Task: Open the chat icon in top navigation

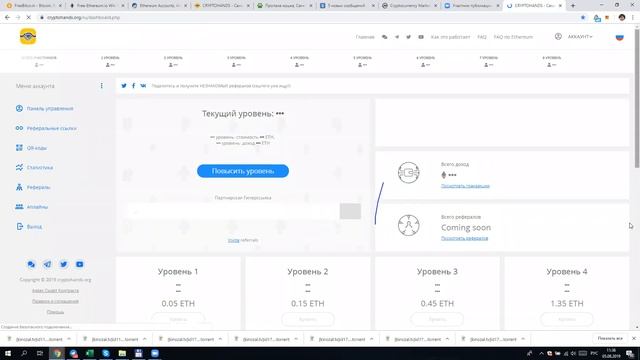Action: coord(384,37)
